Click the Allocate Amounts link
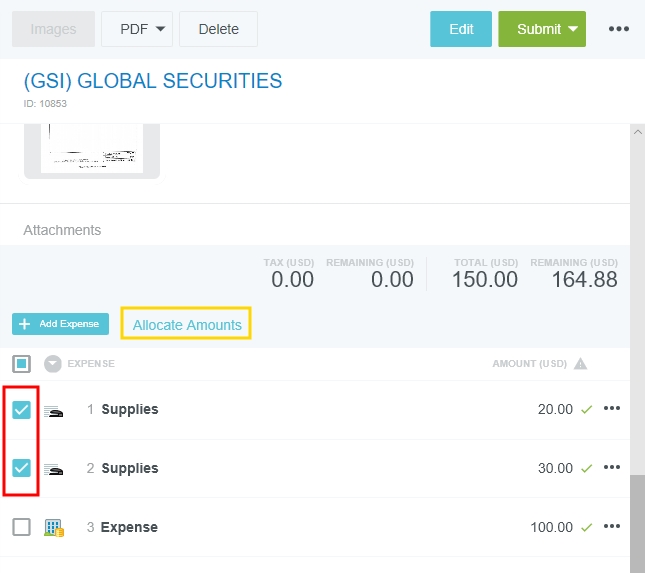 pos(187,324)
